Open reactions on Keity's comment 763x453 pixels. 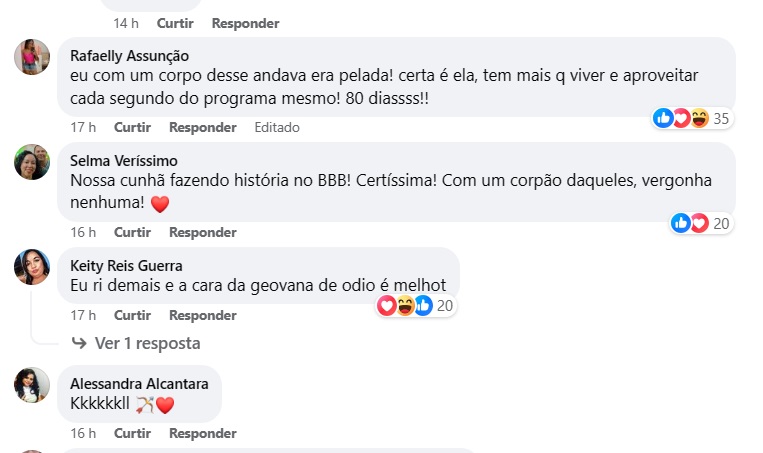pos(416,306)
